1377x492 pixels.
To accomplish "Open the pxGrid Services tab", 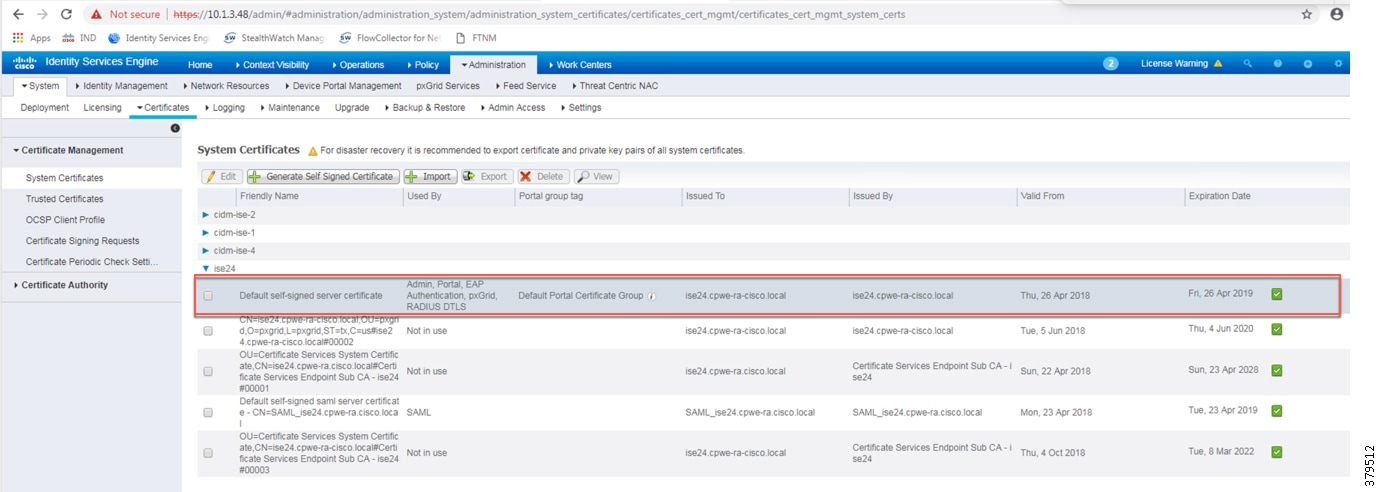I will click(448, 86).
